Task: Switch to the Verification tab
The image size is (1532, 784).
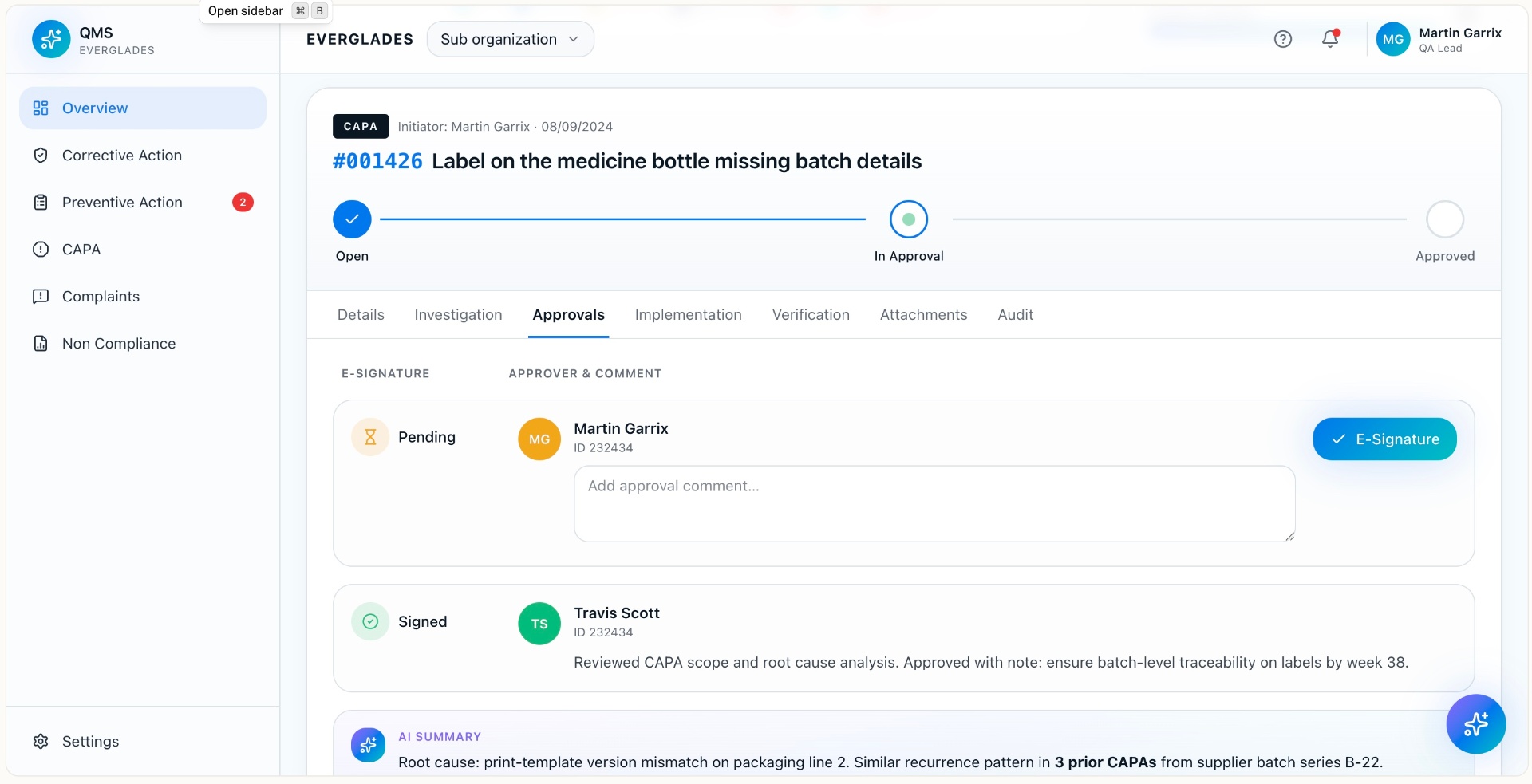Action: (x=811, y=315)
